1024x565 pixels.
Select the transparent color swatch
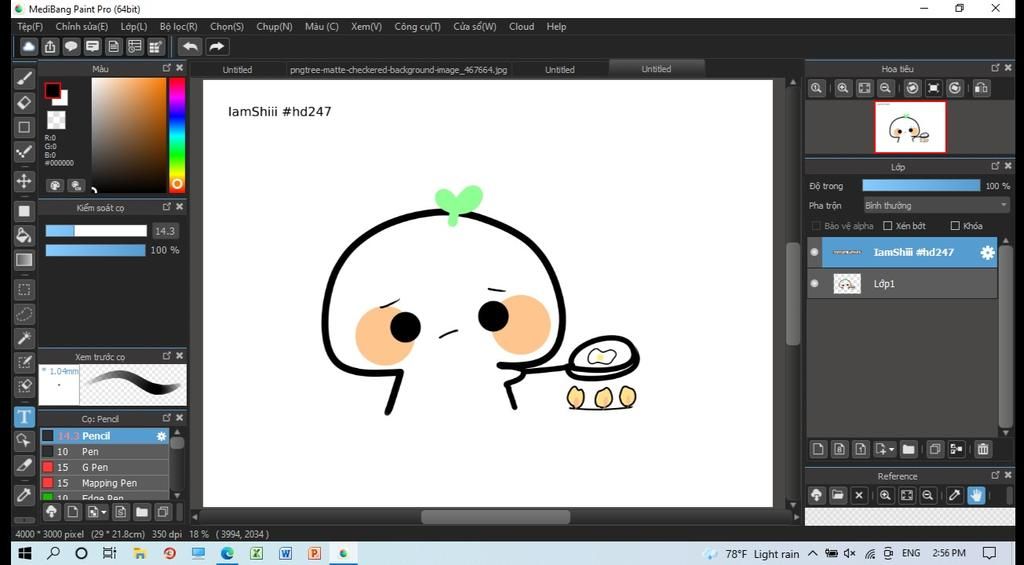[56, 120]
